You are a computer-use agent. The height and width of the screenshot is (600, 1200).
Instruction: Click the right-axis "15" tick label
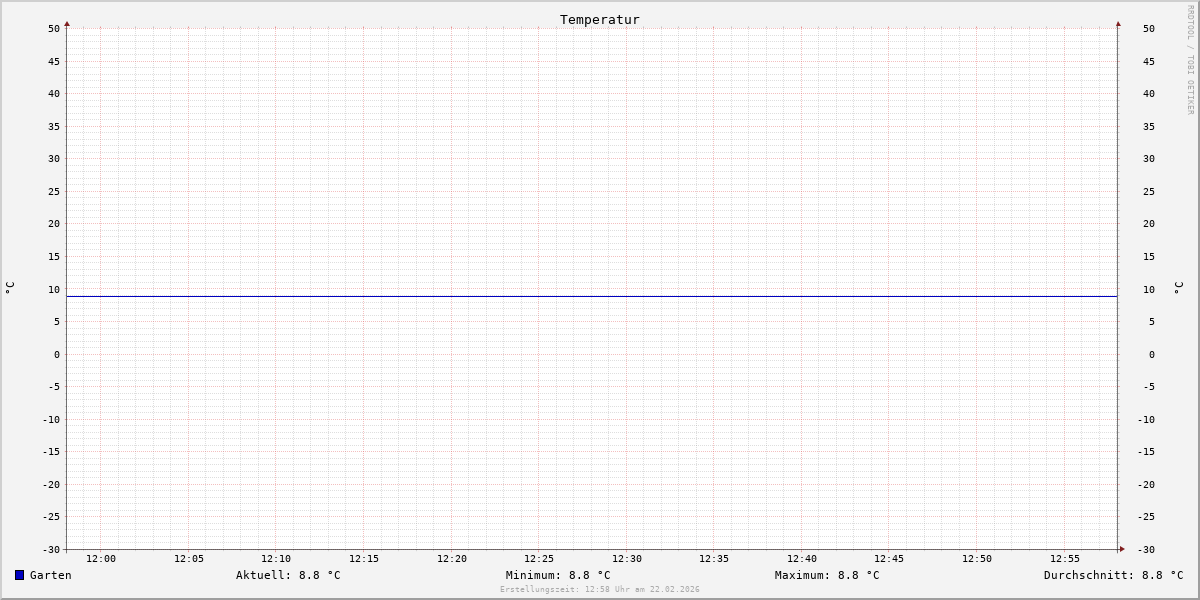pos(1149,257)
